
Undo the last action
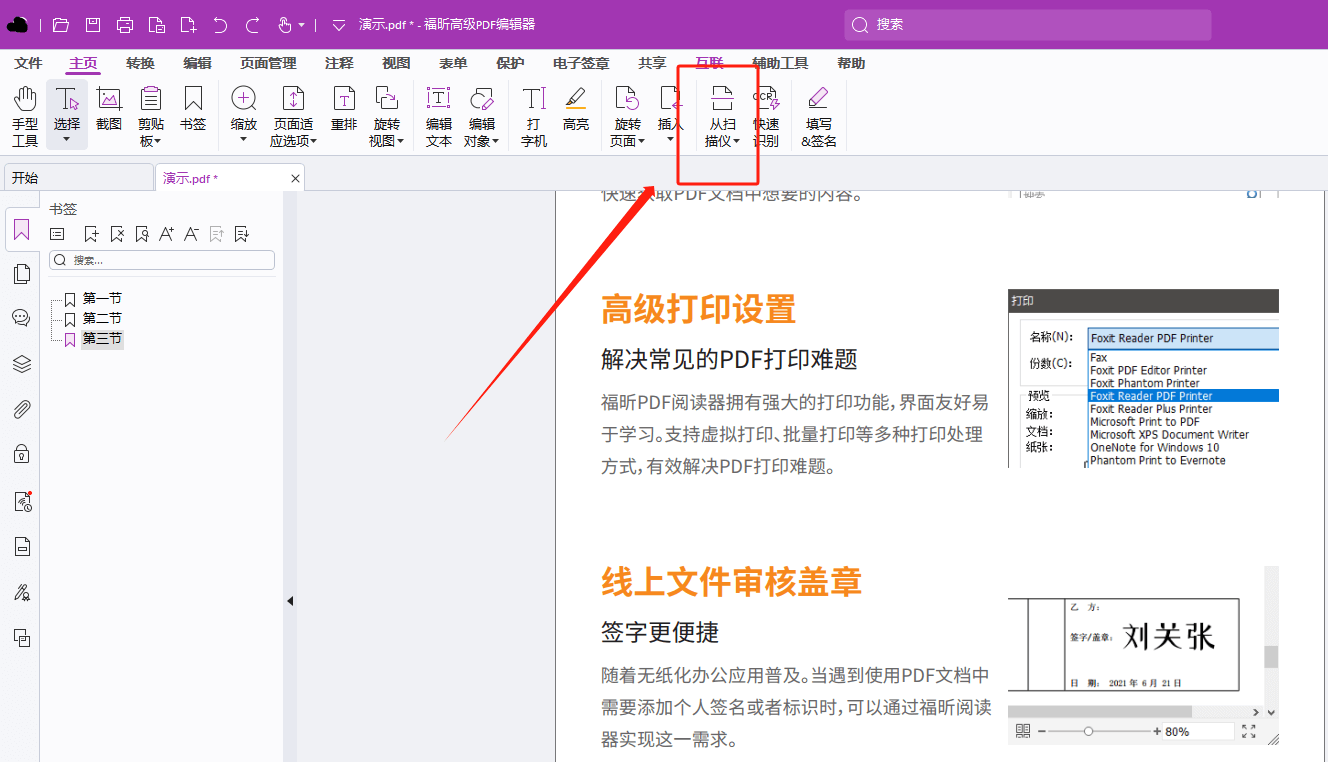[221, 24]
